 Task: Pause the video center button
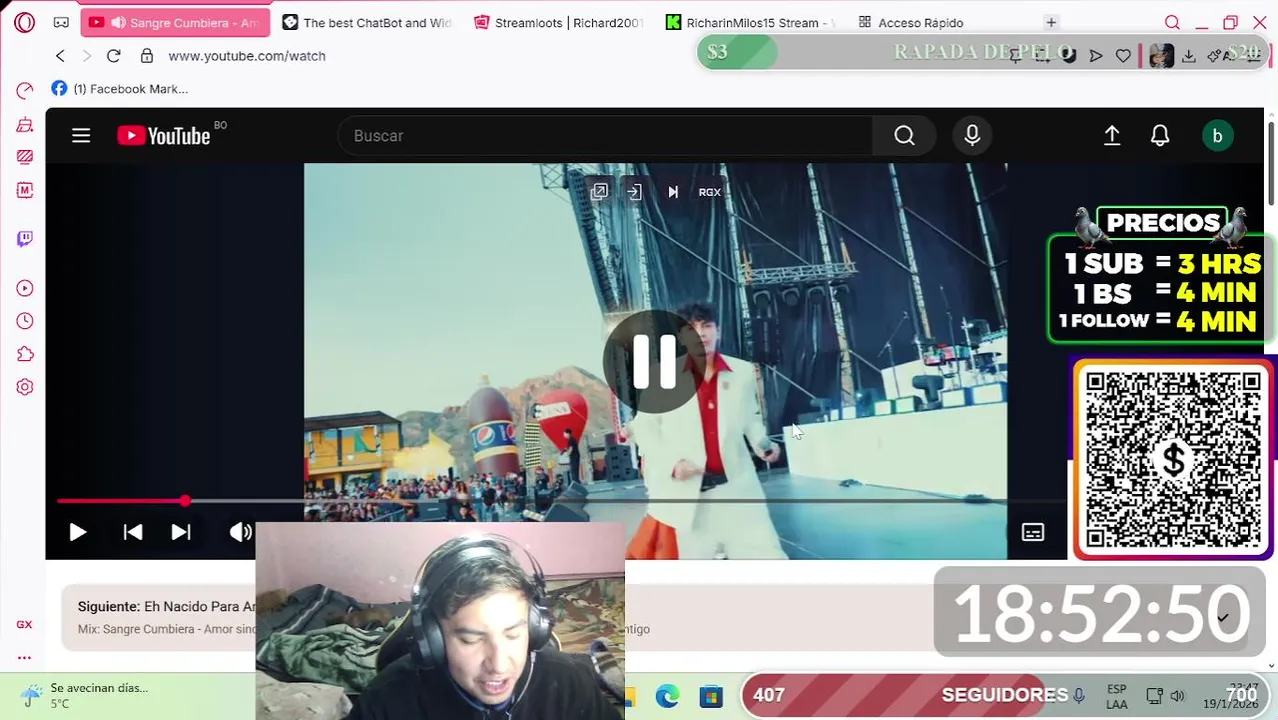(x=655, y=361)
